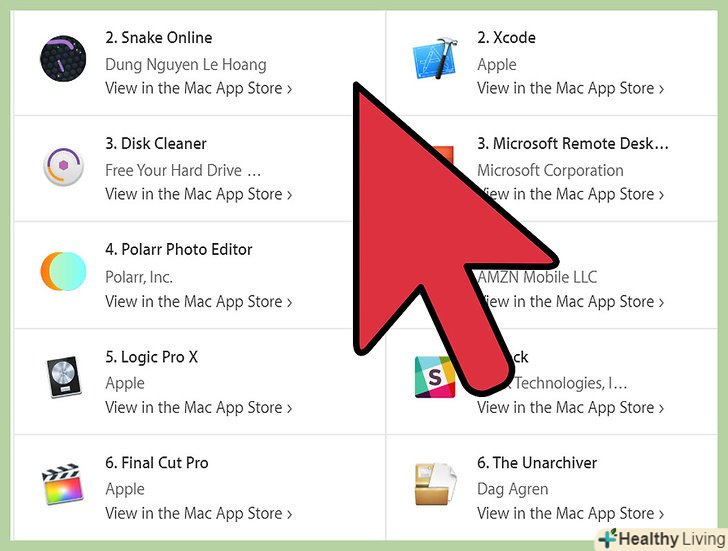
Task: Open the '2. Xcode' title text
Action: point(507,38)
